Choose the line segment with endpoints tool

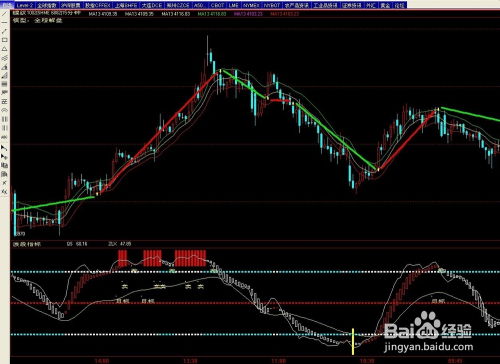tap(5, 31)
